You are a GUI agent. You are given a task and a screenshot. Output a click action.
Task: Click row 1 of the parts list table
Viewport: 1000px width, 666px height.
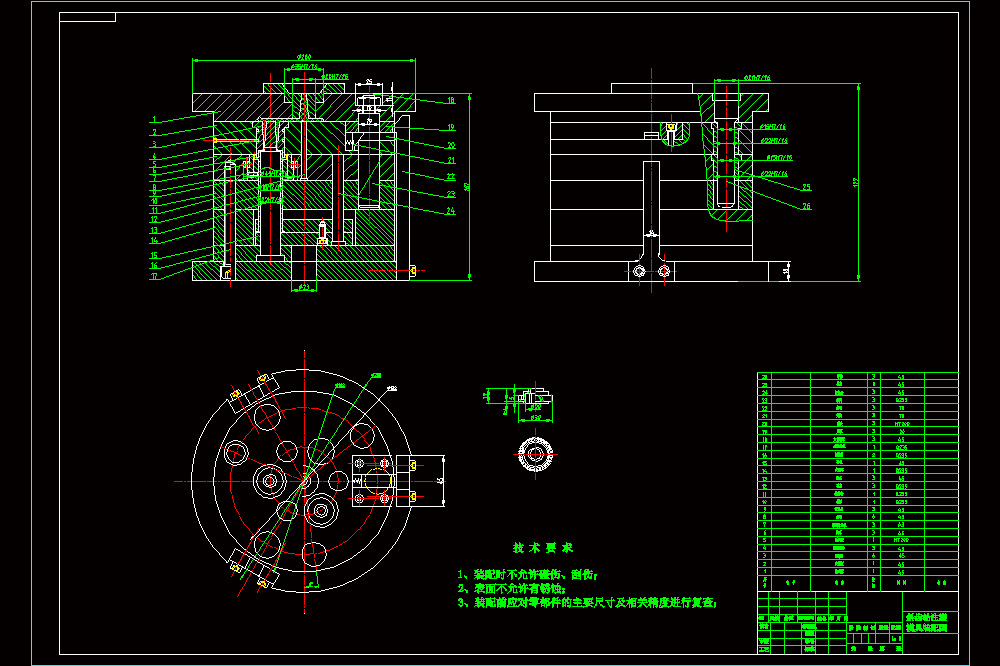(x=857, y=572)
